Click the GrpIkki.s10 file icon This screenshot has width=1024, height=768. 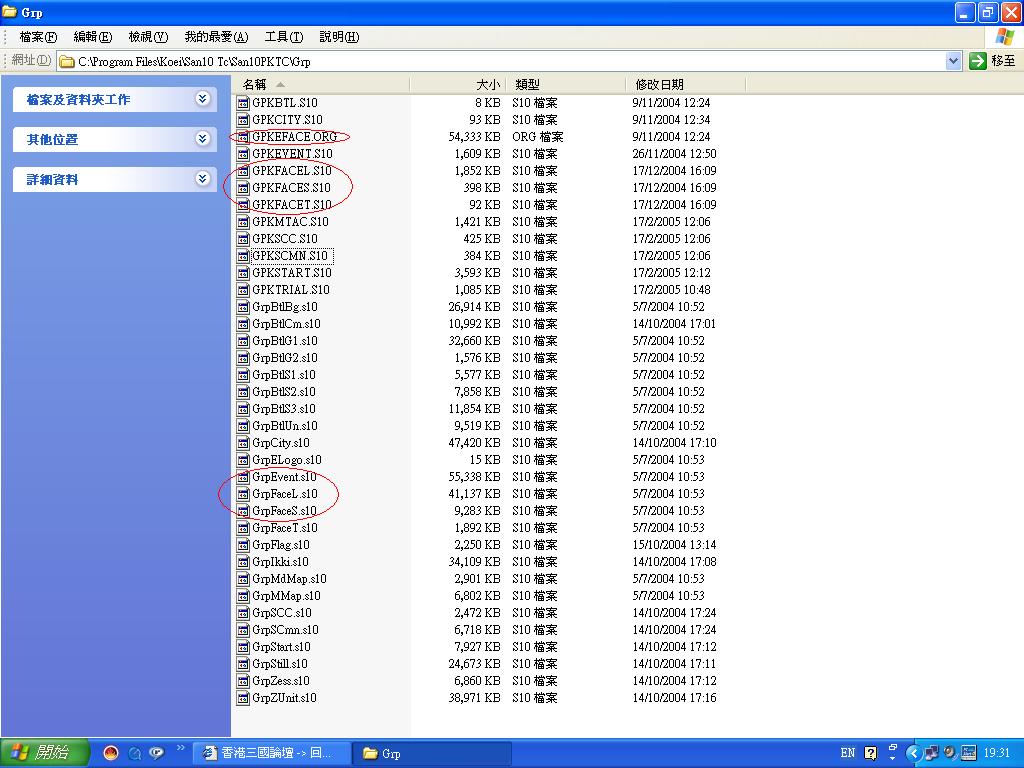[243, 562]
